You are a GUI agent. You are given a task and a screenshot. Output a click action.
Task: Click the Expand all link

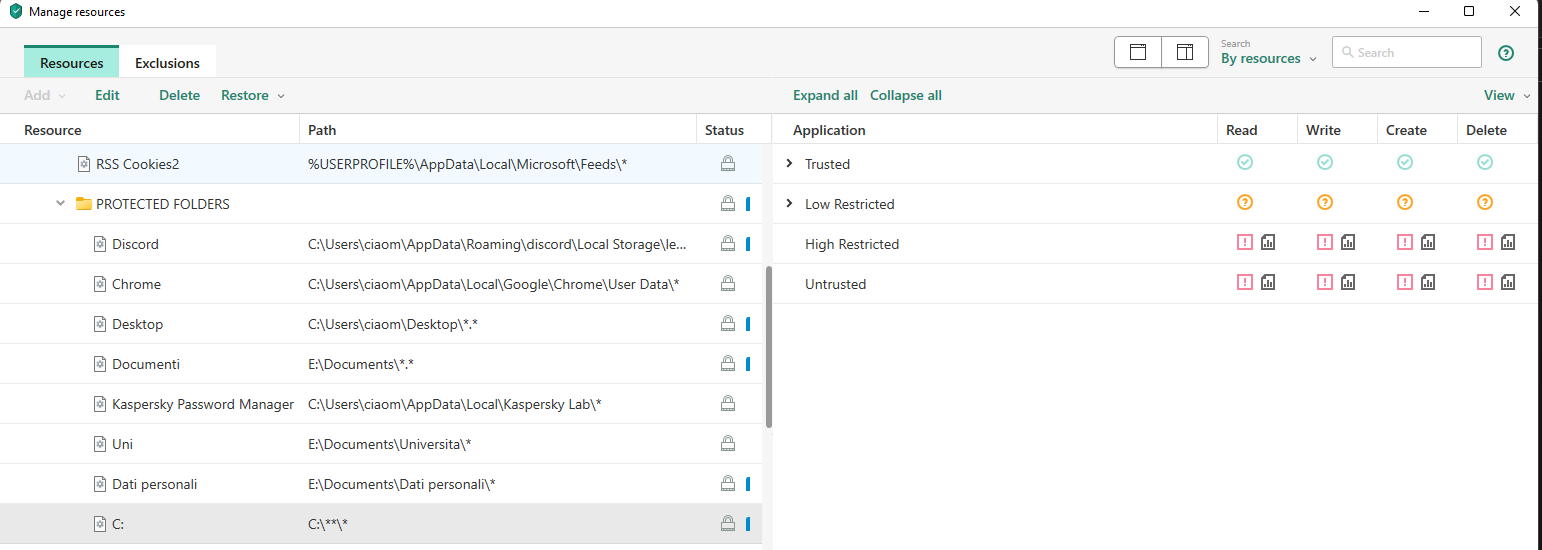click(x=825, y=95)
